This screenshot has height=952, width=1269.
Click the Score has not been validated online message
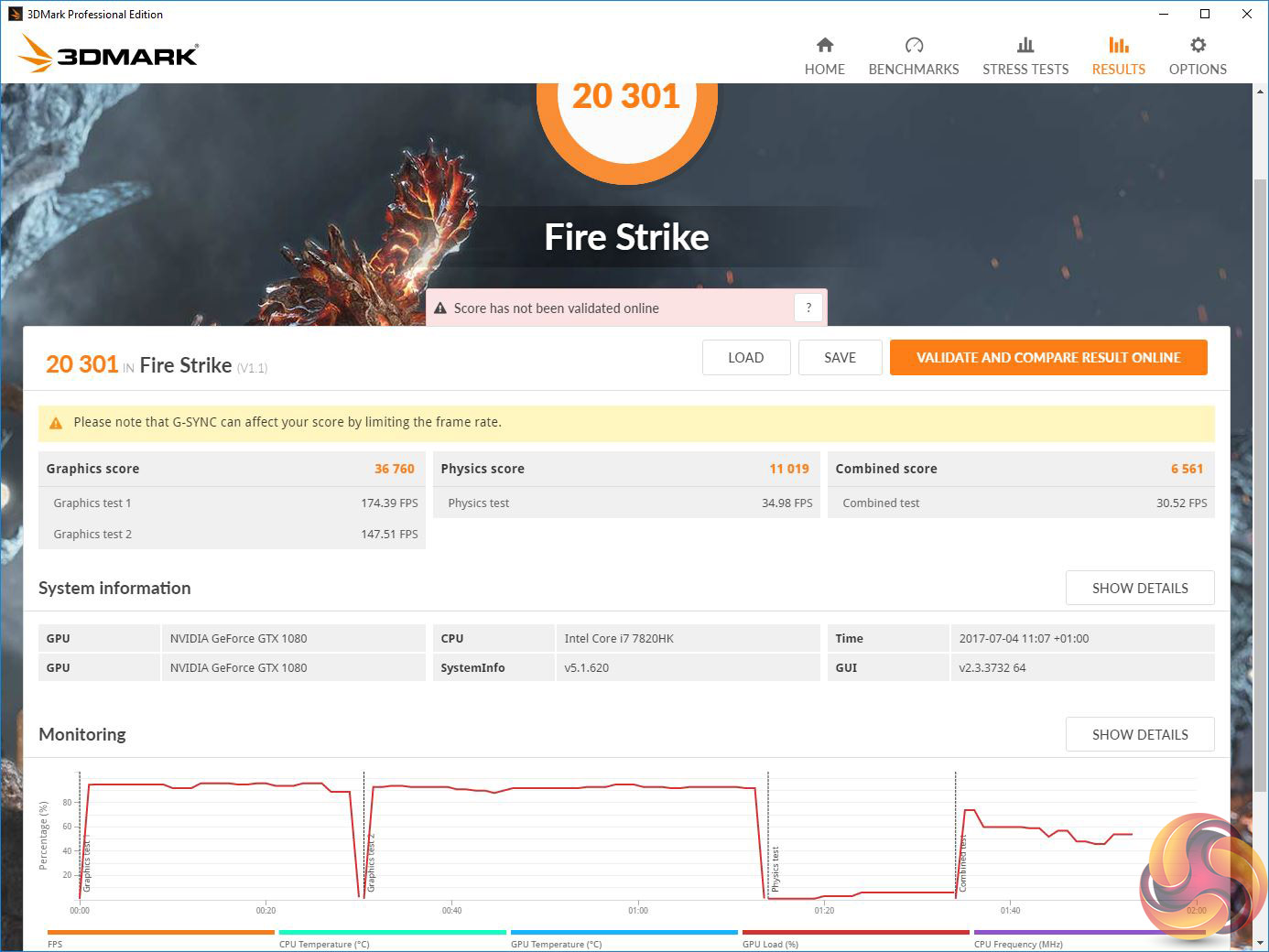tap(557, 308)
